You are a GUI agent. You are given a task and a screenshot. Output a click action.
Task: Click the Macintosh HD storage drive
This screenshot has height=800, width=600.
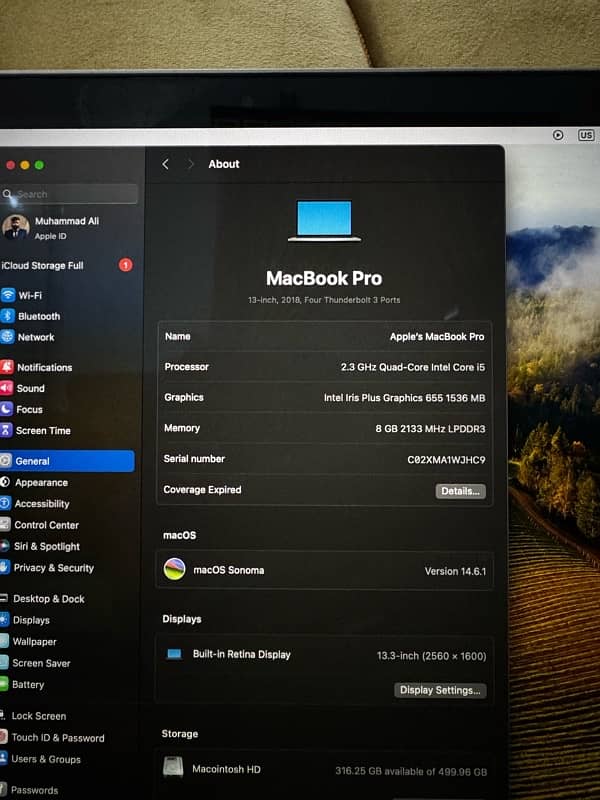coord(225,769)
